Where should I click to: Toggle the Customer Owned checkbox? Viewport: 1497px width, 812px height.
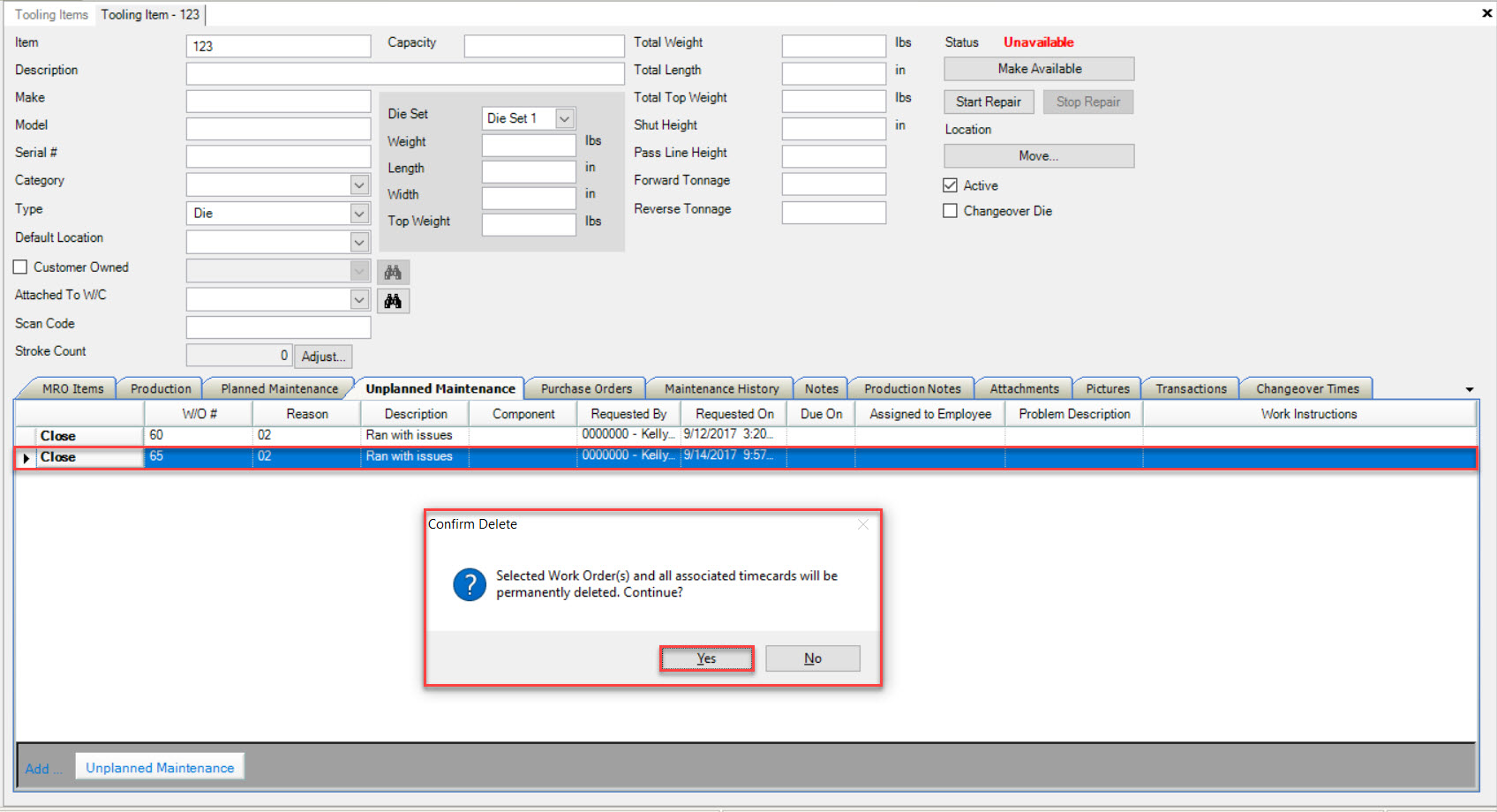[20, 267]
